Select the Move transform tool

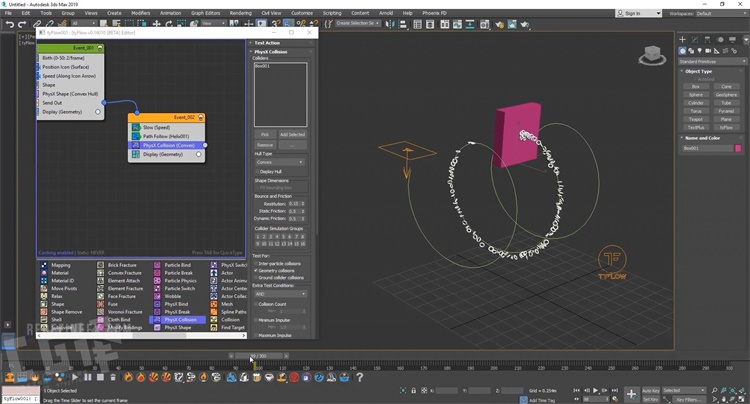click(156, 23)
